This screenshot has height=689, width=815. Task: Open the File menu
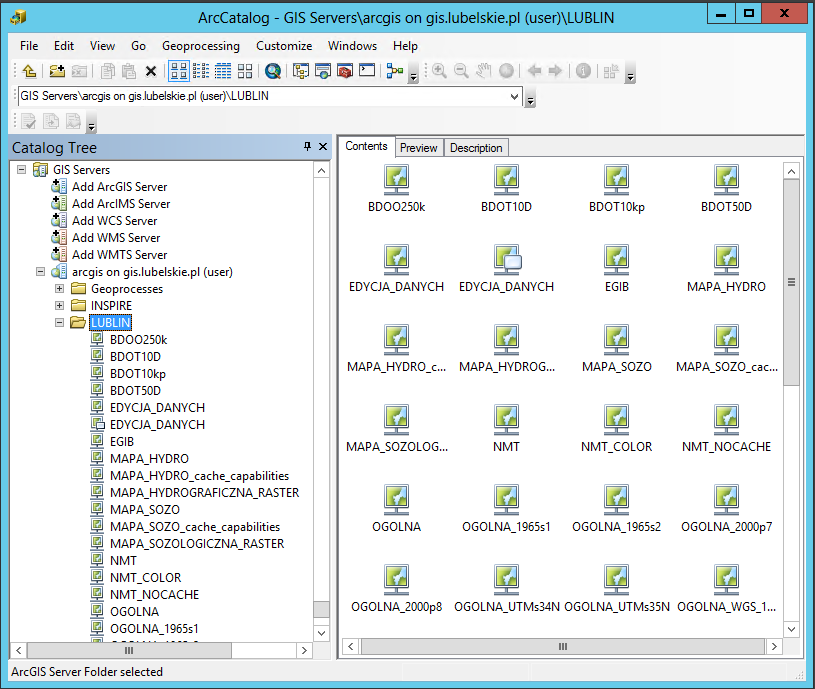29,46
